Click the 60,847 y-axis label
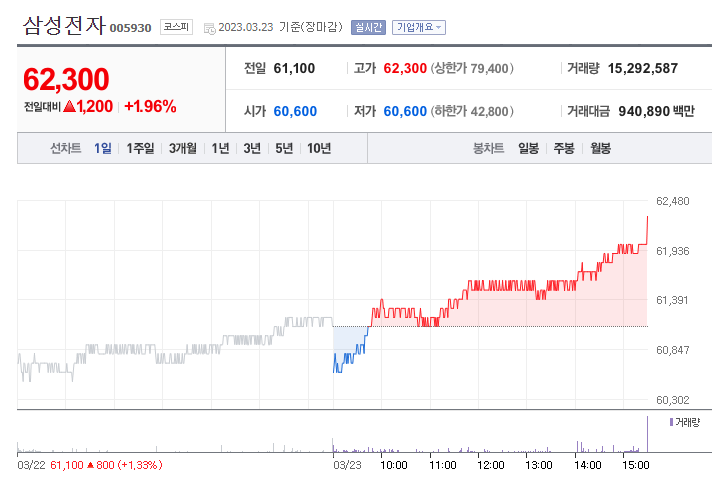The image size is (712, 488). (672, 350)
